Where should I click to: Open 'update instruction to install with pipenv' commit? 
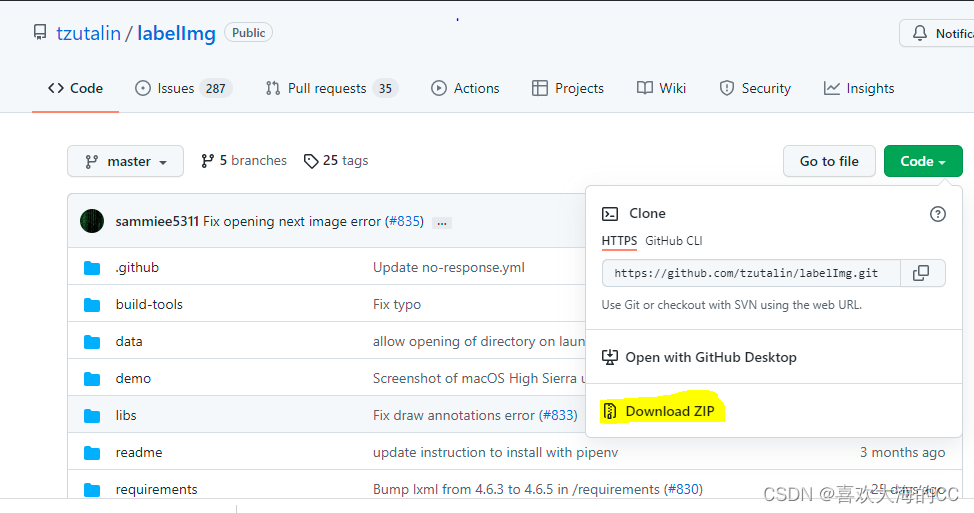(495, 452)
